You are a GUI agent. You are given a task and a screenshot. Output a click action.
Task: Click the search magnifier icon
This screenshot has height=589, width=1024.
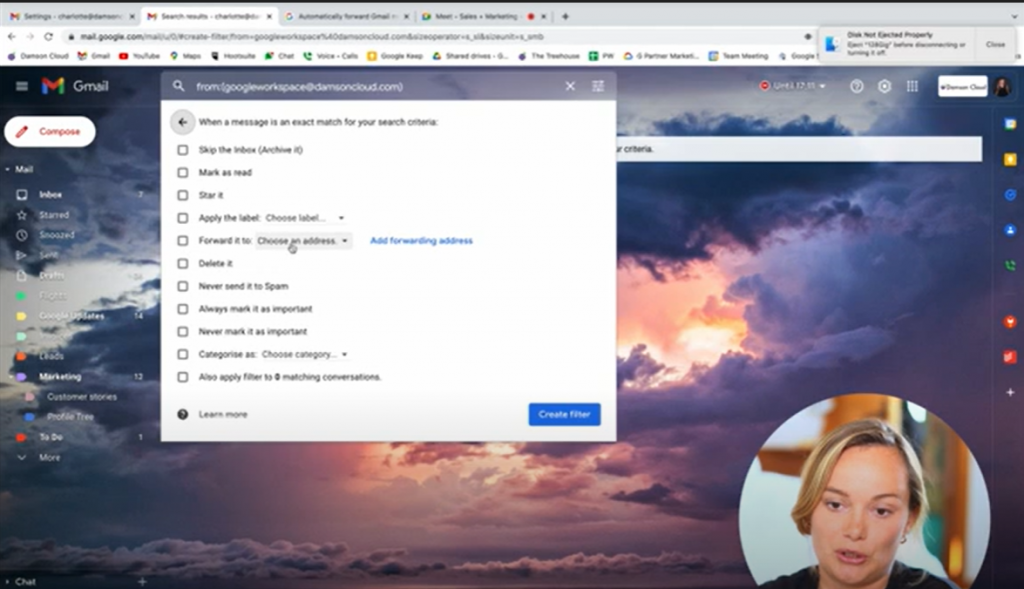pyautogui.click(x=178, y=86)
